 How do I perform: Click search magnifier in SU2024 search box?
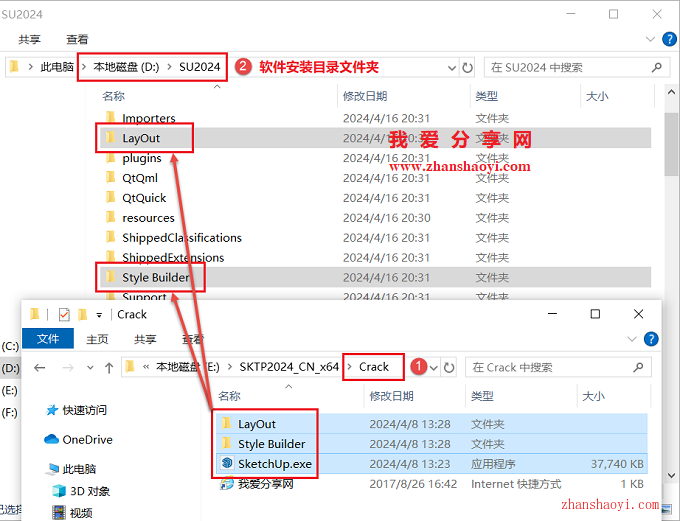click(x=657, y=67)
